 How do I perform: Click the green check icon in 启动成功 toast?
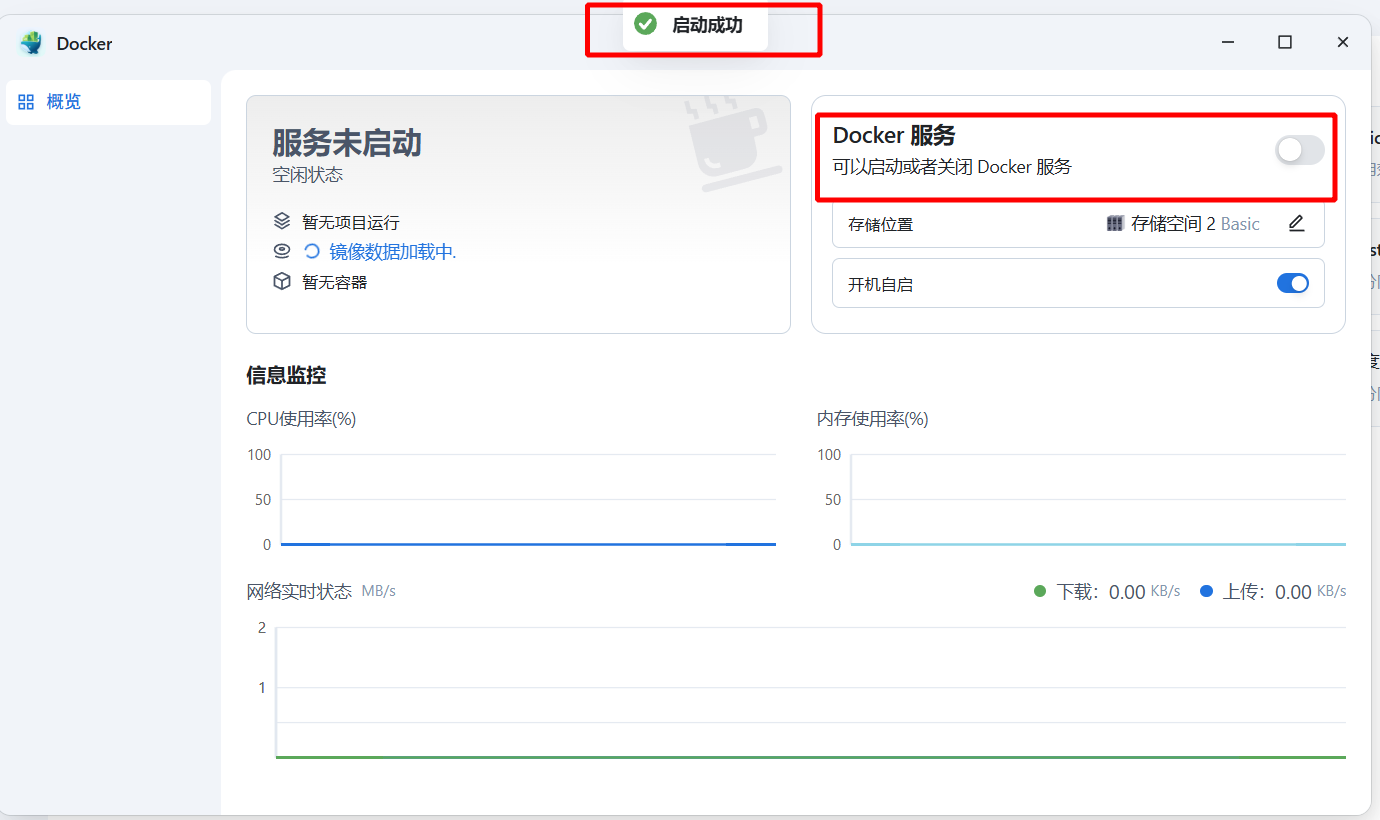click(x=646, y=24)
